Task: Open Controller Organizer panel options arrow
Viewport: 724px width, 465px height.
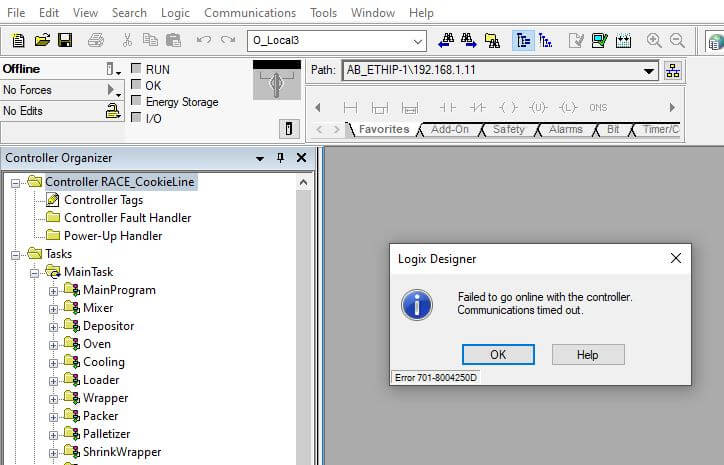Action: [260, 158]
